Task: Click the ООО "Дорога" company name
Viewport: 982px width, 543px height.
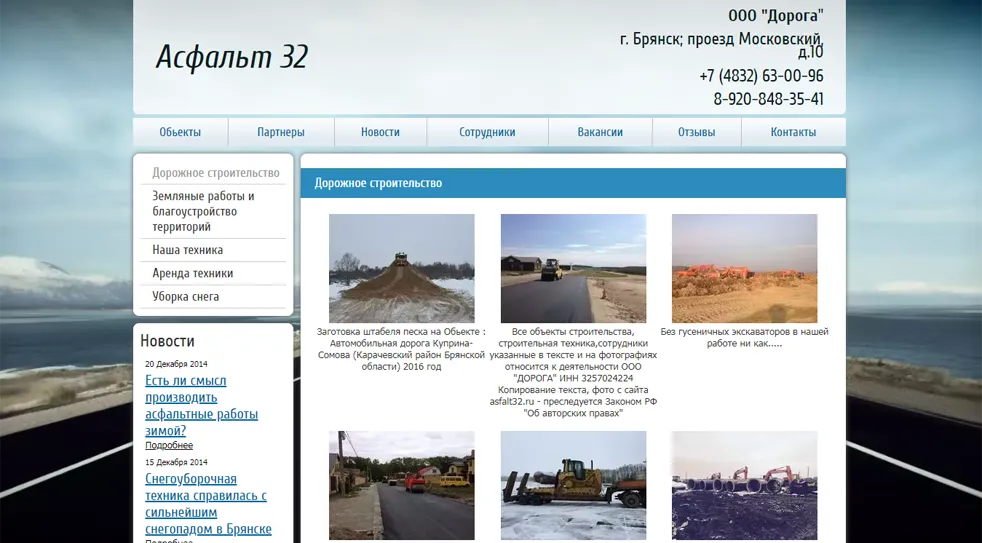Action: coord(776,16)
